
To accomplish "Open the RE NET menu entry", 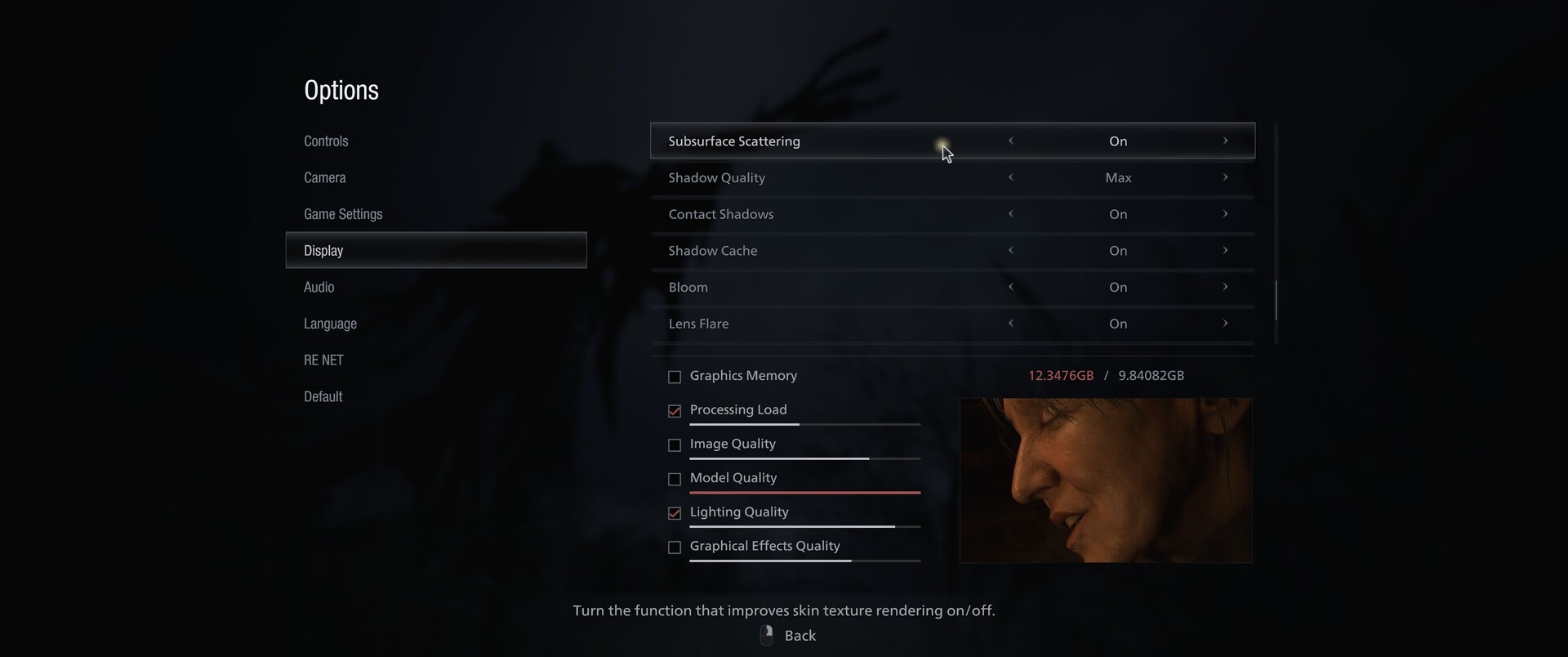I will [323, 360].
